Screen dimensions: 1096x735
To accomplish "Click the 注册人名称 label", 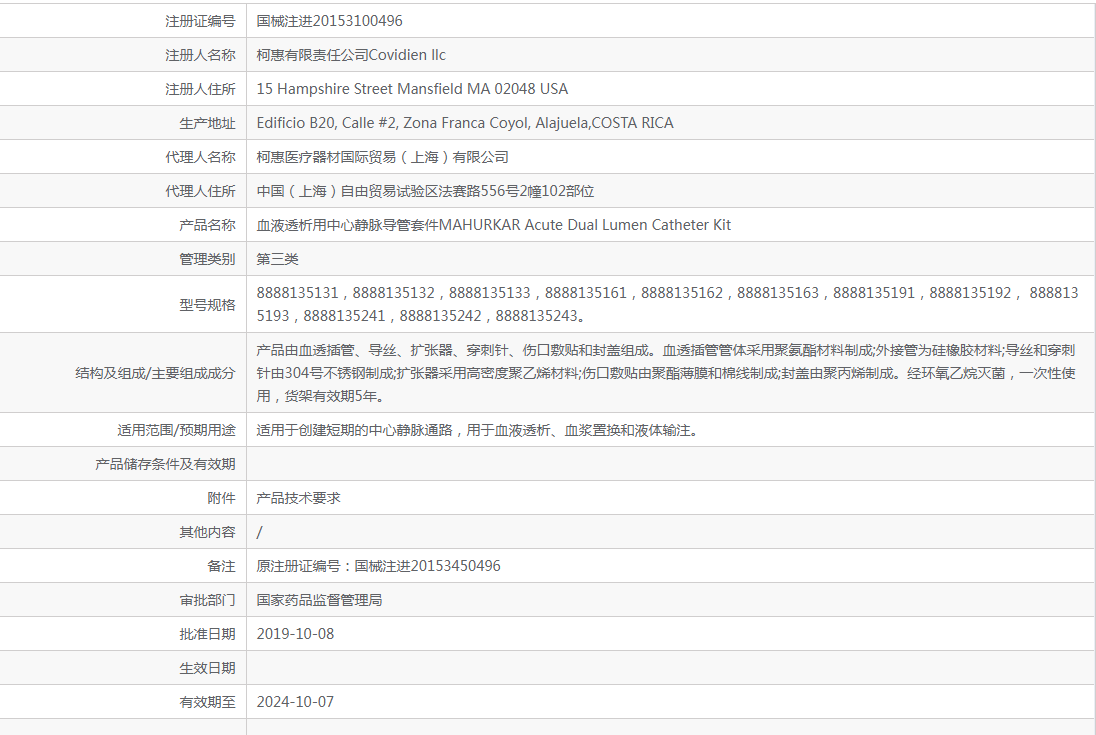I will [200, 55].
